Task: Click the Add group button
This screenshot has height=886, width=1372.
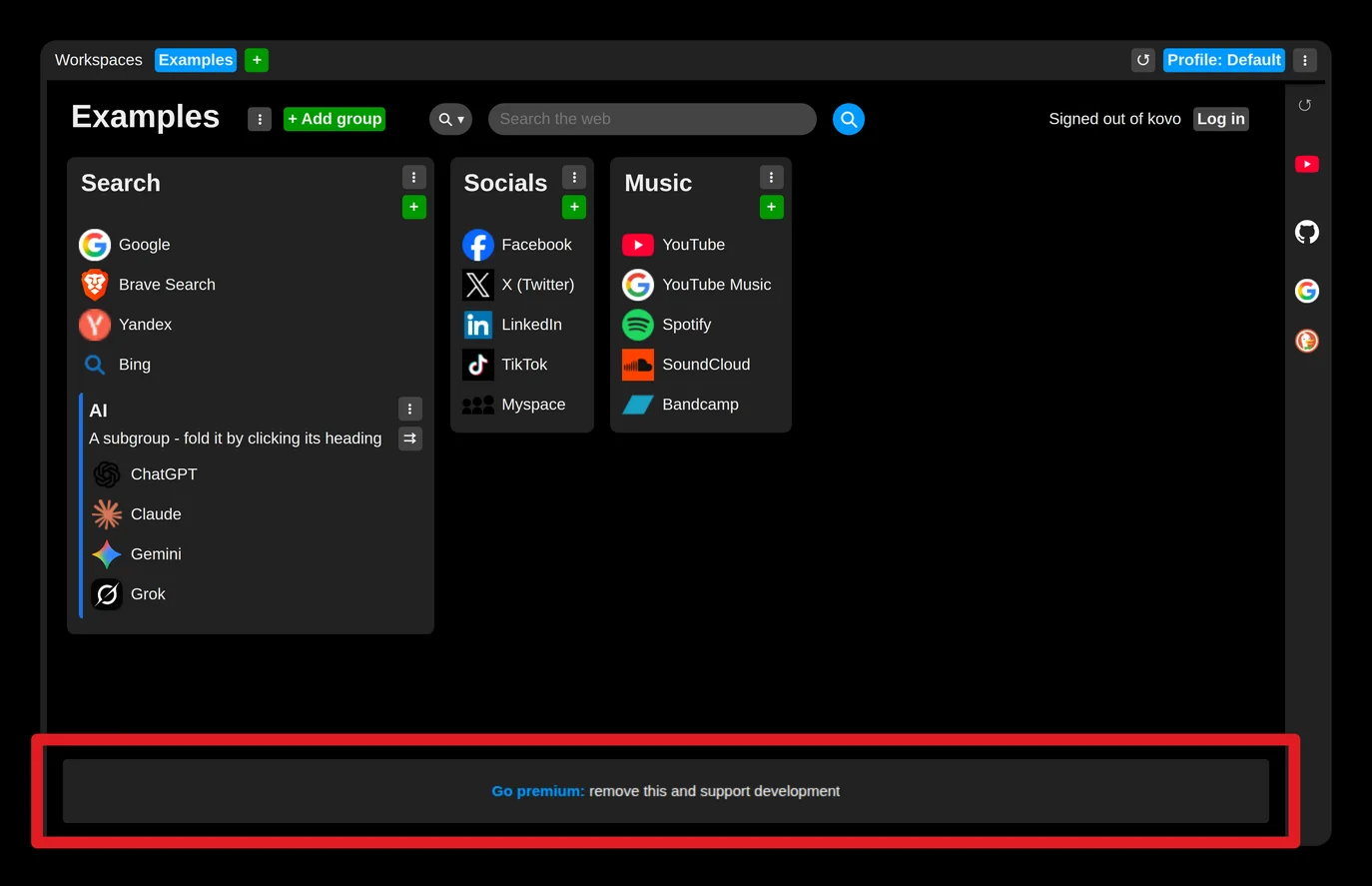Action: pyautogui.click(x=335, y=119)
